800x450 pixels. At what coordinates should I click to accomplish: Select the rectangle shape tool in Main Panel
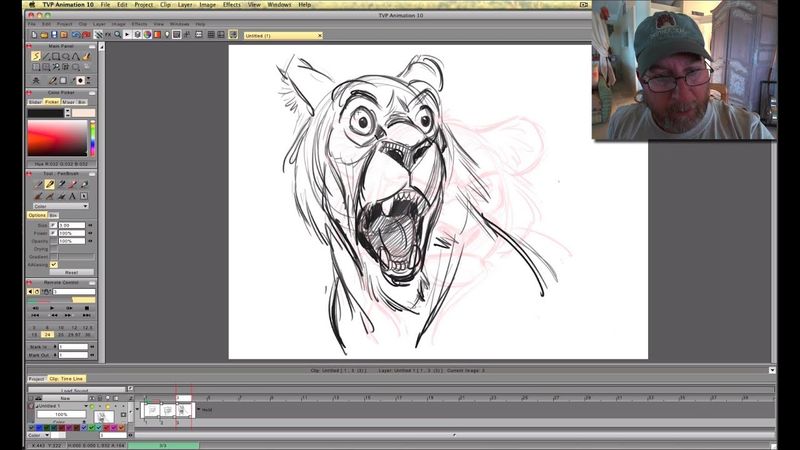[56, 56]
